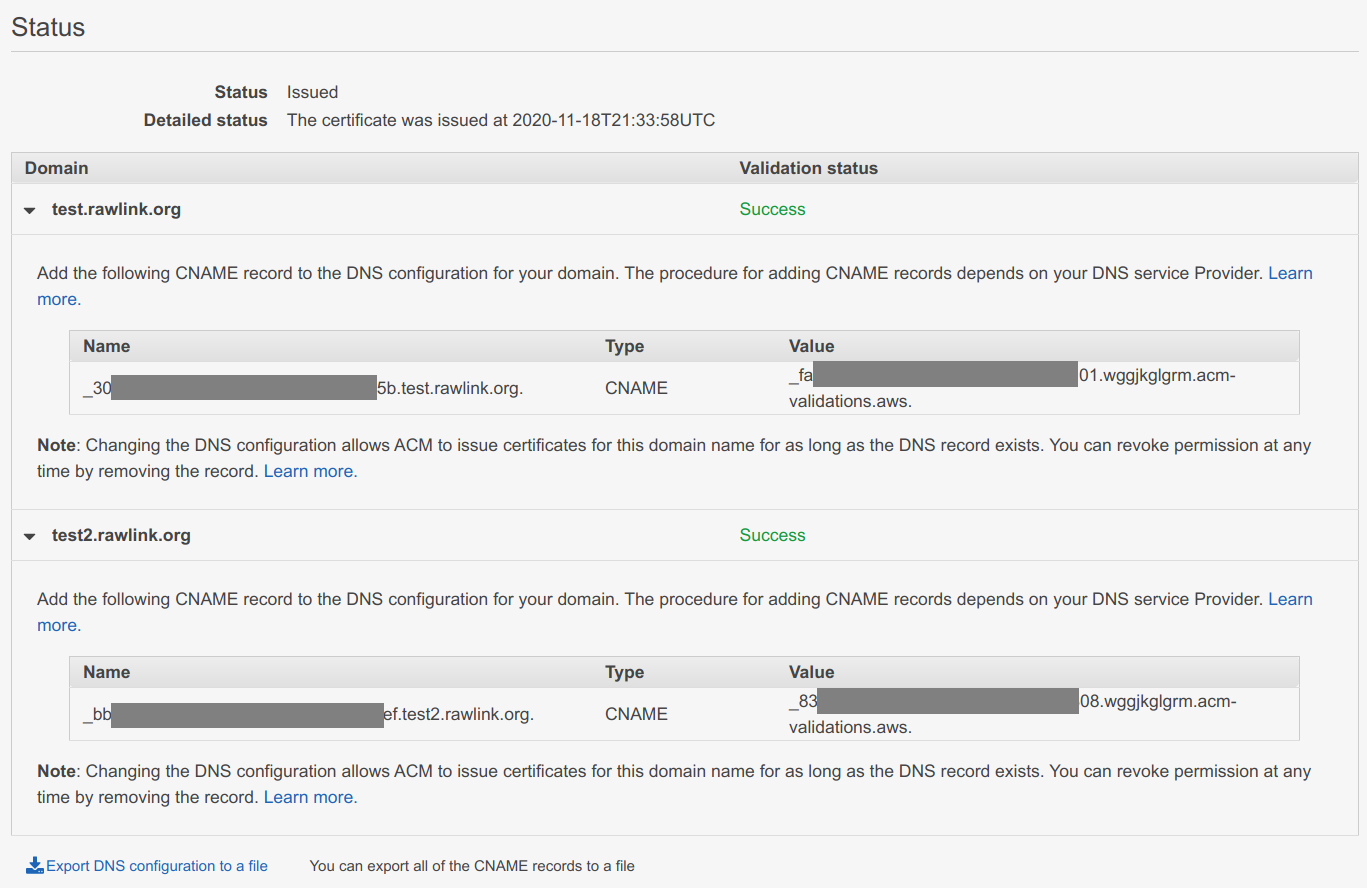The width and height of the screenshot is (1367, 888).
Task: Collapse the test2.rawlink.org domain section
Action: click(30, 537)
